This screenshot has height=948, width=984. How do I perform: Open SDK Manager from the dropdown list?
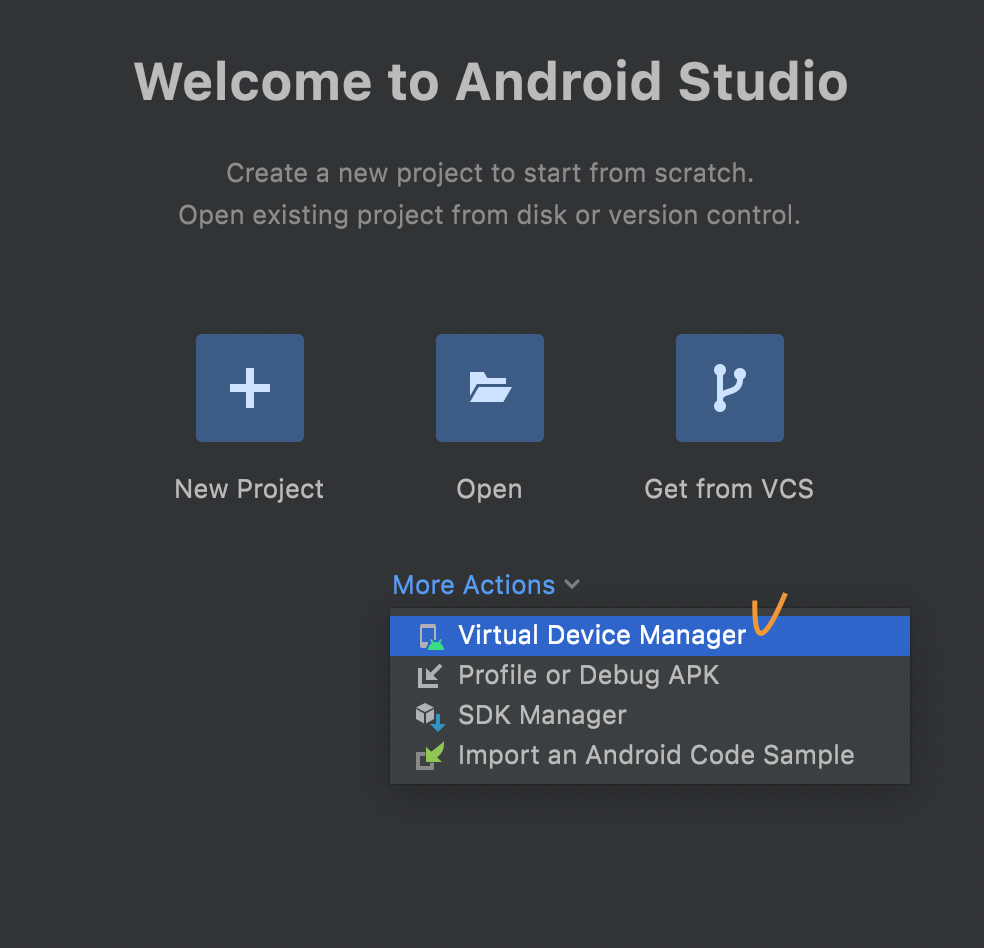650,716
